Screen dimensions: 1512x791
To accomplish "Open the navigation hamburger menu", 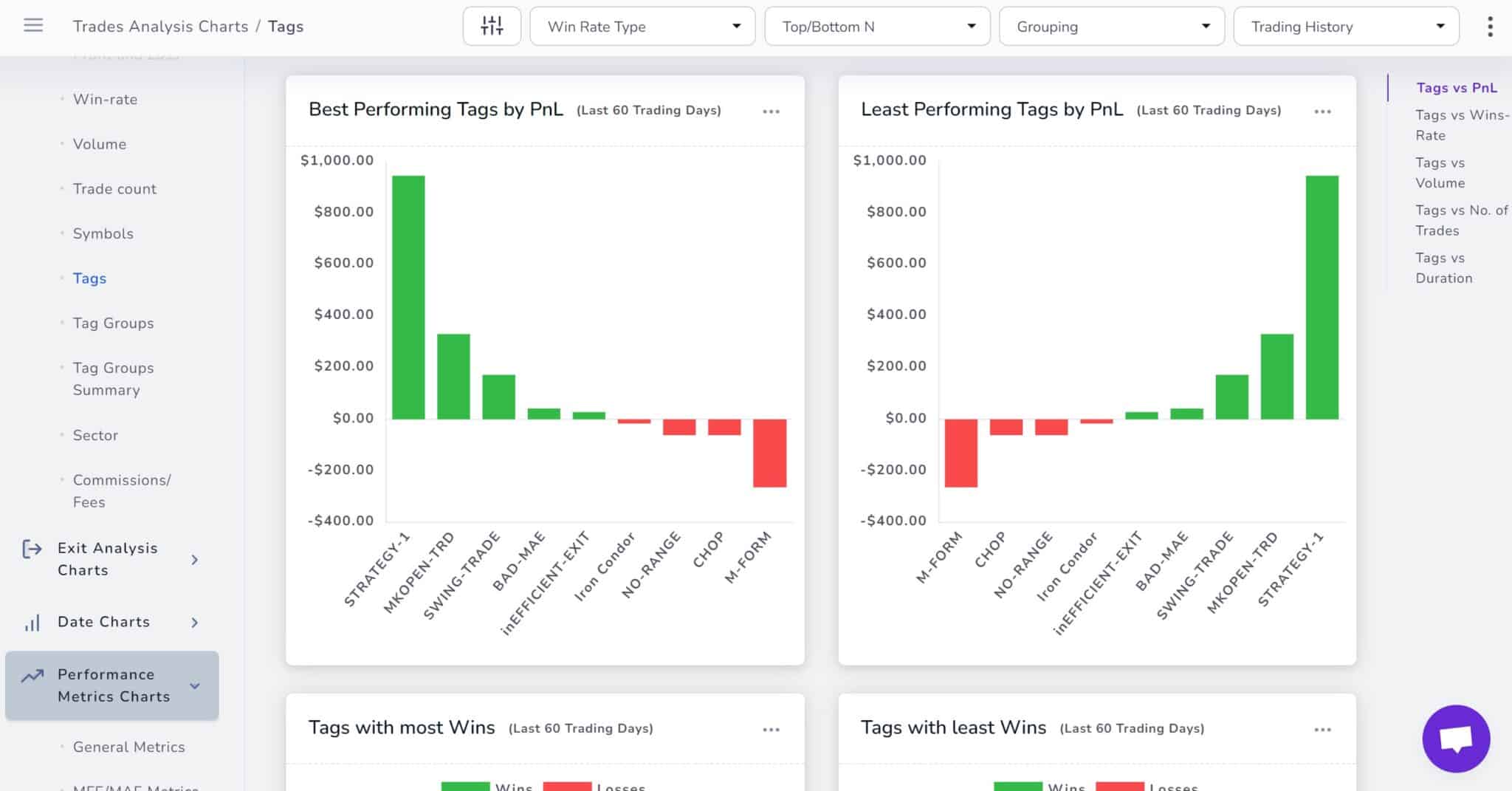I will point(32,24).
